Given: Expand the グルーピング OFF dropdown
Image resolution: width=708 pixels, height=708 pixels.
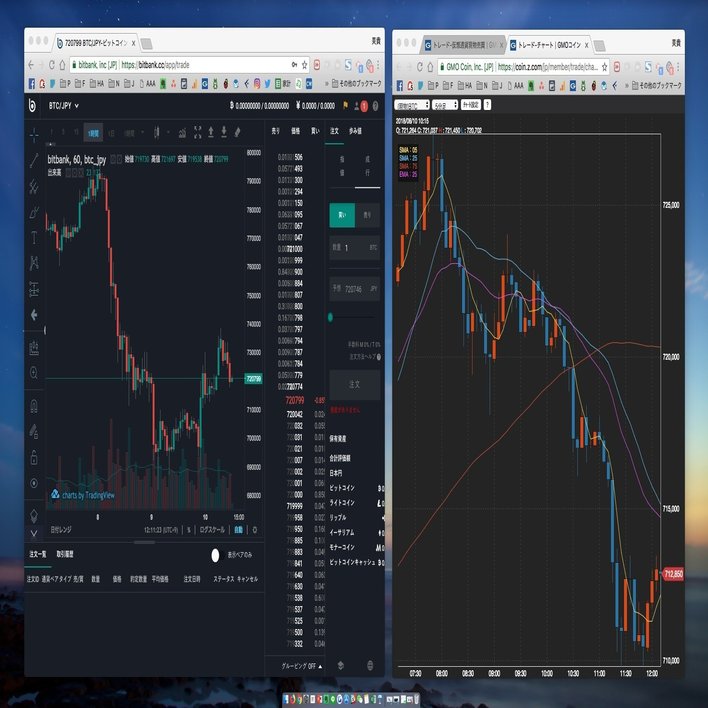Looking at the screenshot, I should click(x=302, y=666).
